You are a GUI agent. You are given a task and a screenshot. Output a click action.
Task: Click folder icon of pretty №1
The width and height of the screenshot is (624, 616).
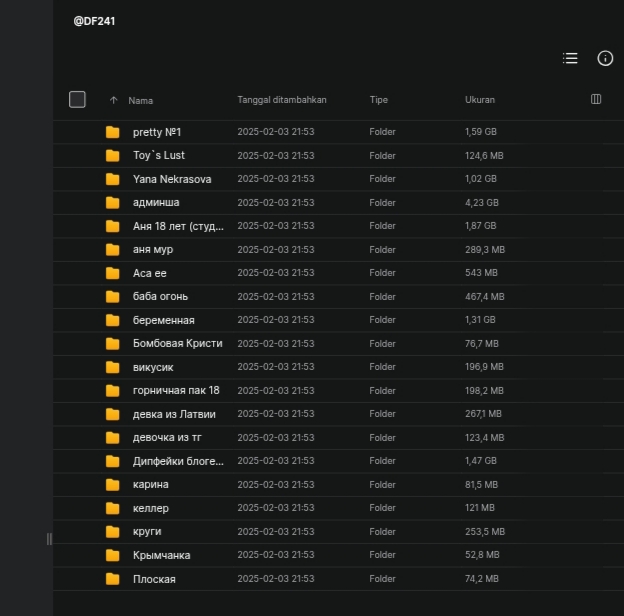coord(113,132)
